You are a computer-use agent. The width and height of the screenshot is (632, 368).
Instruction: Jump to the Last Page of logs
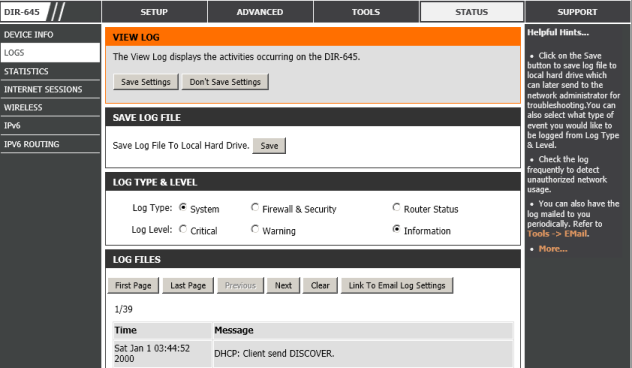point(188,285)
